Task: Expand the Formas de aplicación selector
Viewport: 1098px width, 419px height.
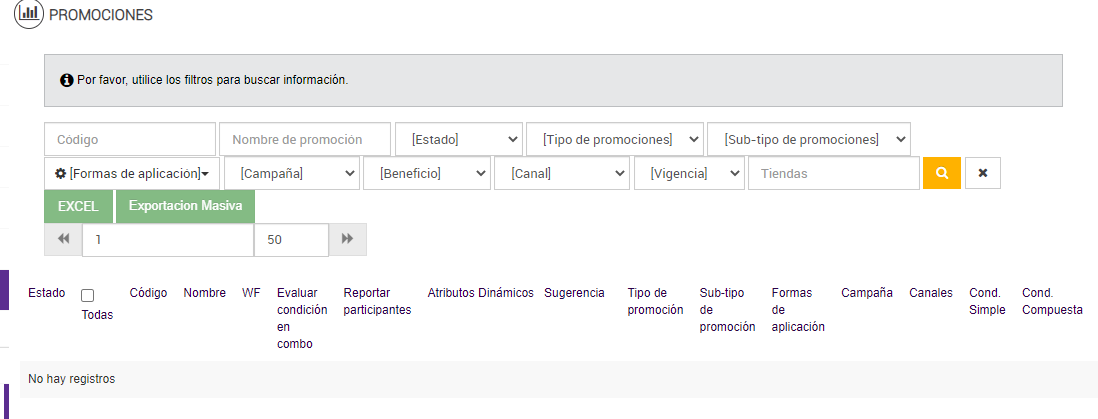Action: pyautogui.click(x=132, y=173)
